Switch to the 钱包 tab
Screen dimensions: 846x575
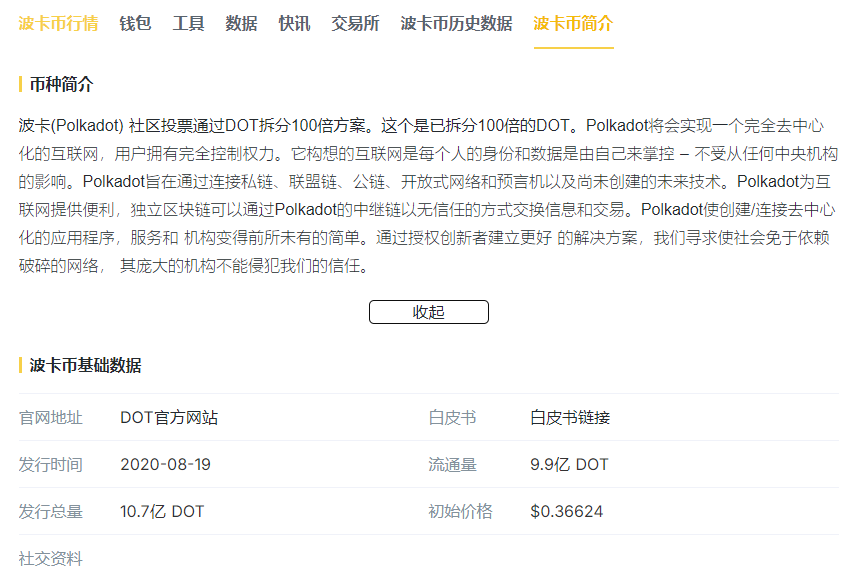[x=135, y=24]
